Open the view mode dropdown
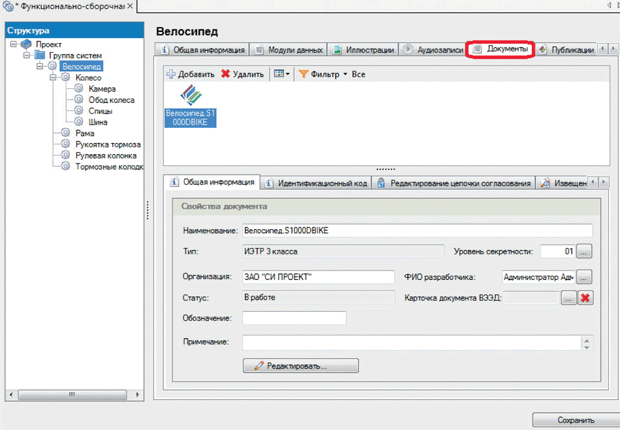Viewport: 620px width, 430px height. [282, 74]
